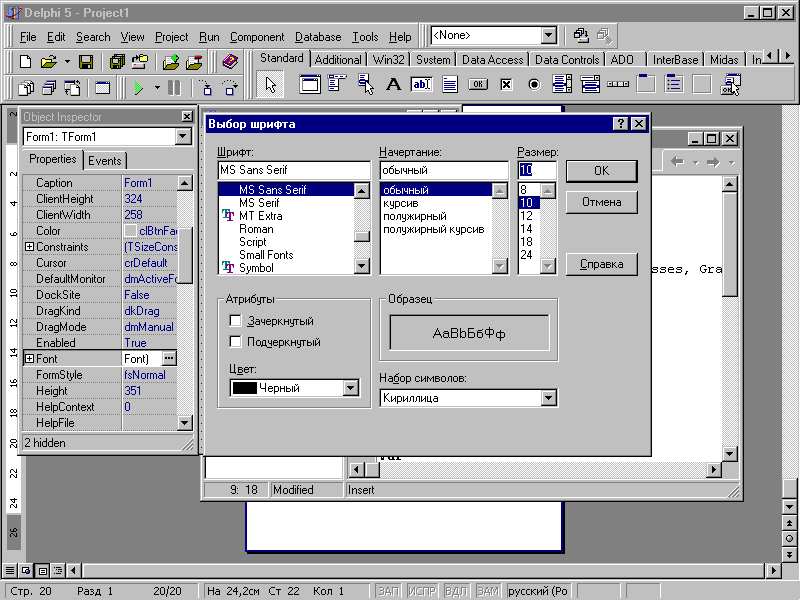Select the Edit component ab icon
This screenshot has width=800, height=600.
point(421,84)
